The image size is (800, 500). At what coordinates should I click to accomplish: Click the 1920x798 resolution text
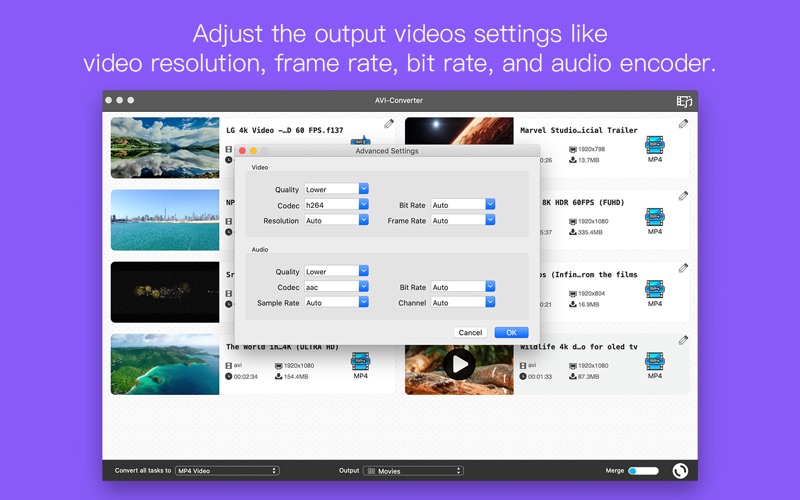[591, 149]
